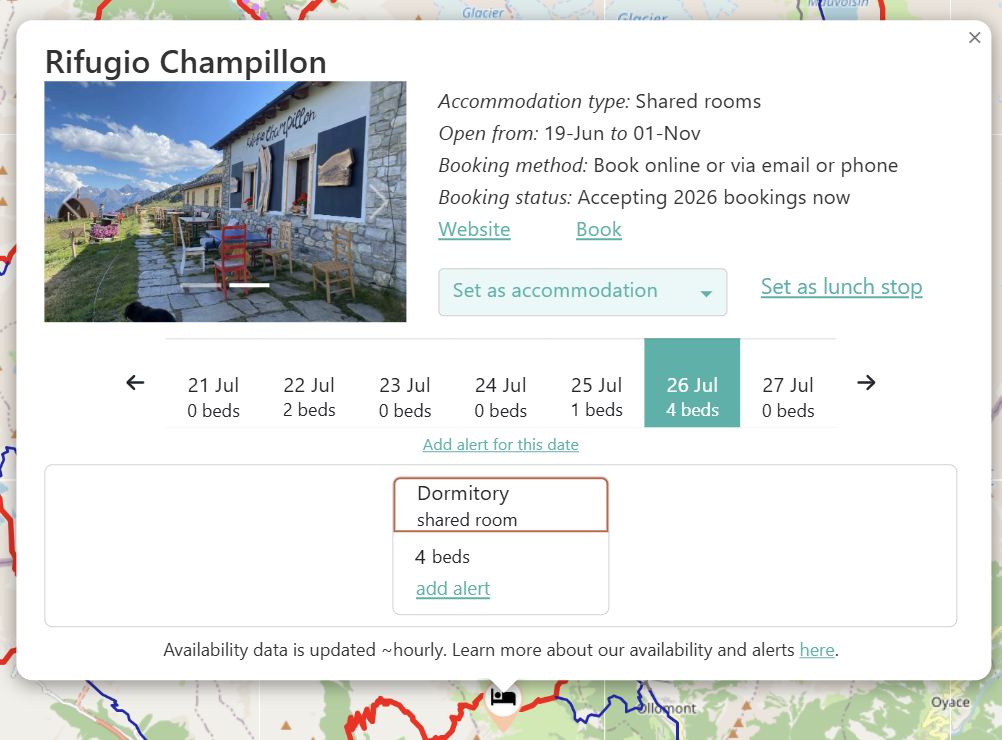Click add alert under Dormitory
1002x740 pixels.
tap(453, 589)
